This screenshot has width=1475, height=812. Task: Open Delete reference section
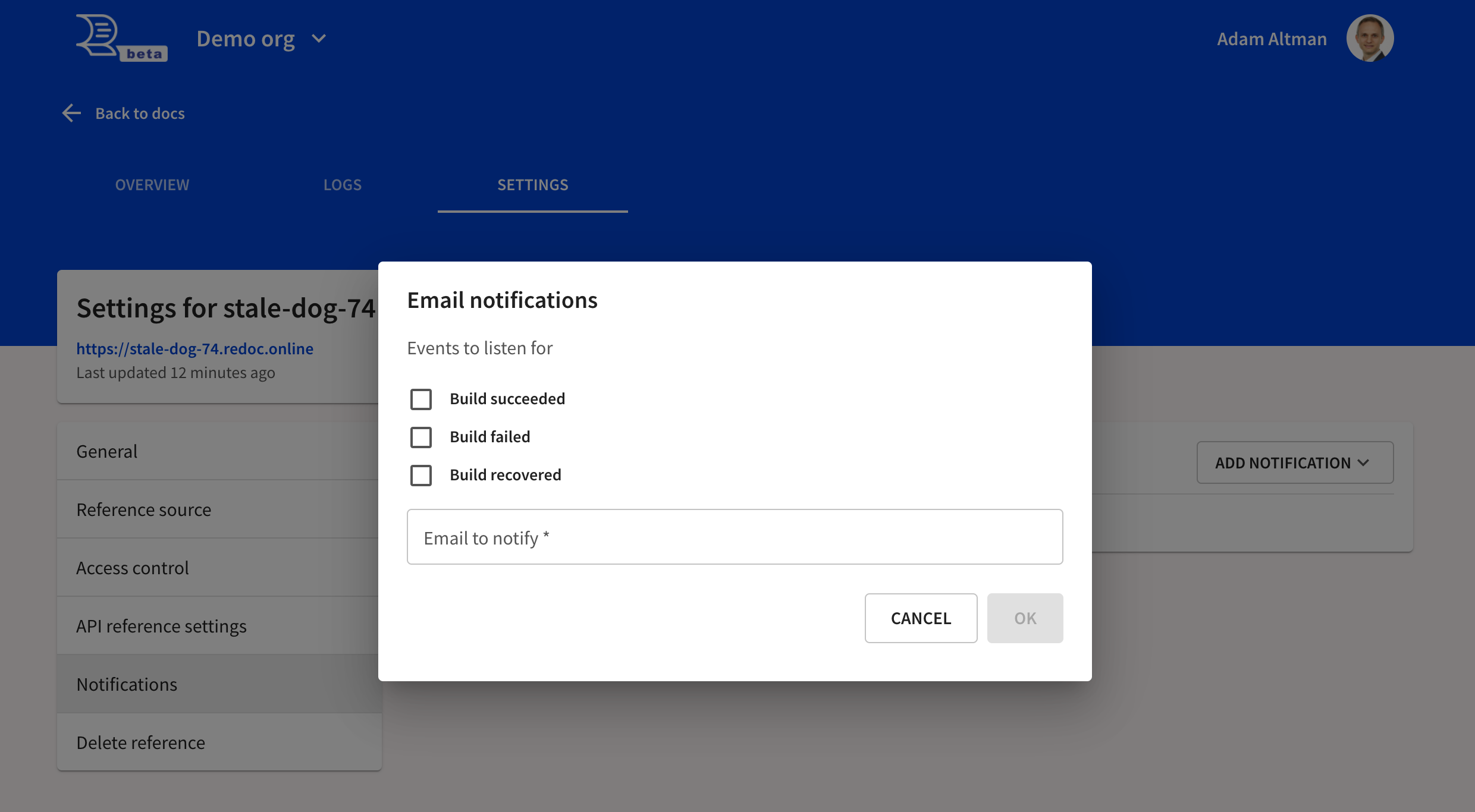point(219,742)
